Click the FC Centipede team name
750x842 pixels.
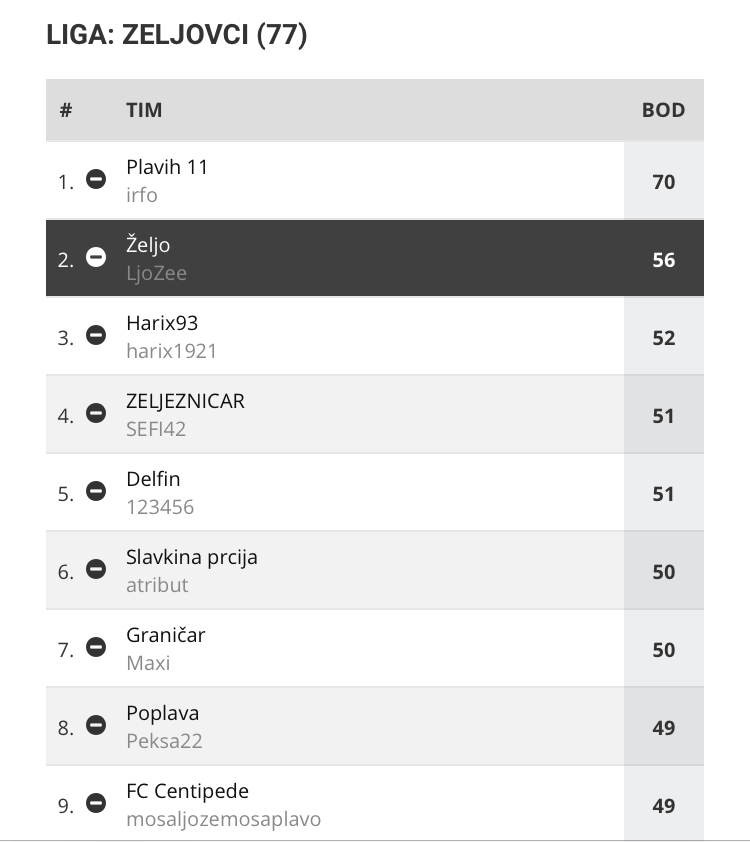187,791
